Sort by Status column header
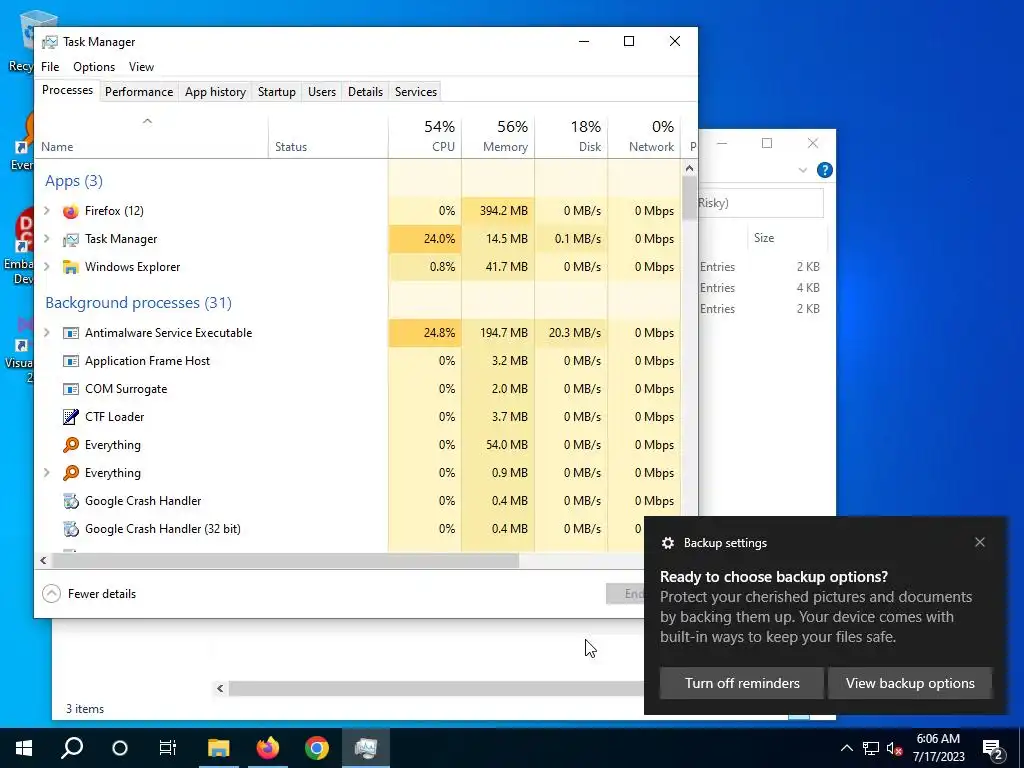 [328, 137]
